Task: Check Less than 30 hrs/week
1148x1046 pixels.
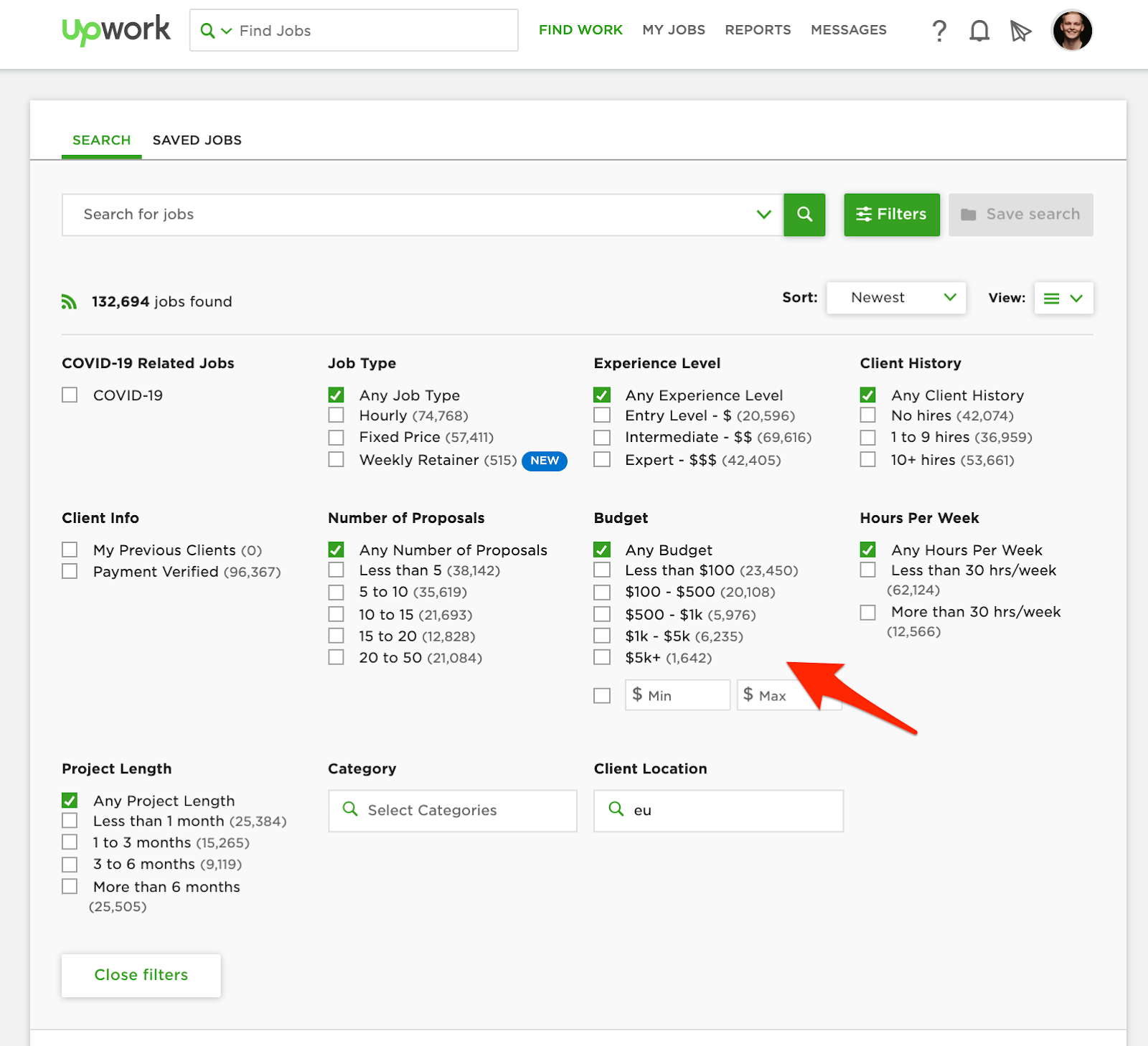Action: tap(868, 570)
